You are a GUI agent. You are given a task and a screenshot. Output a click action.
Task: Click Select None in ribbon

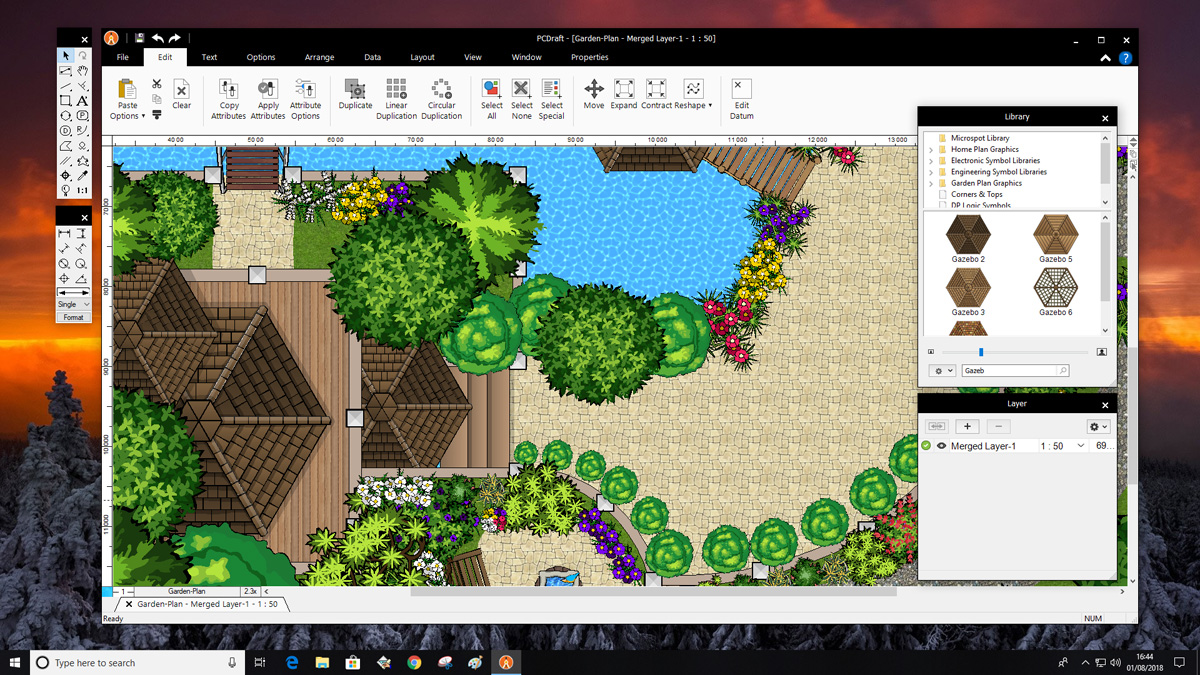coord(521,99)
